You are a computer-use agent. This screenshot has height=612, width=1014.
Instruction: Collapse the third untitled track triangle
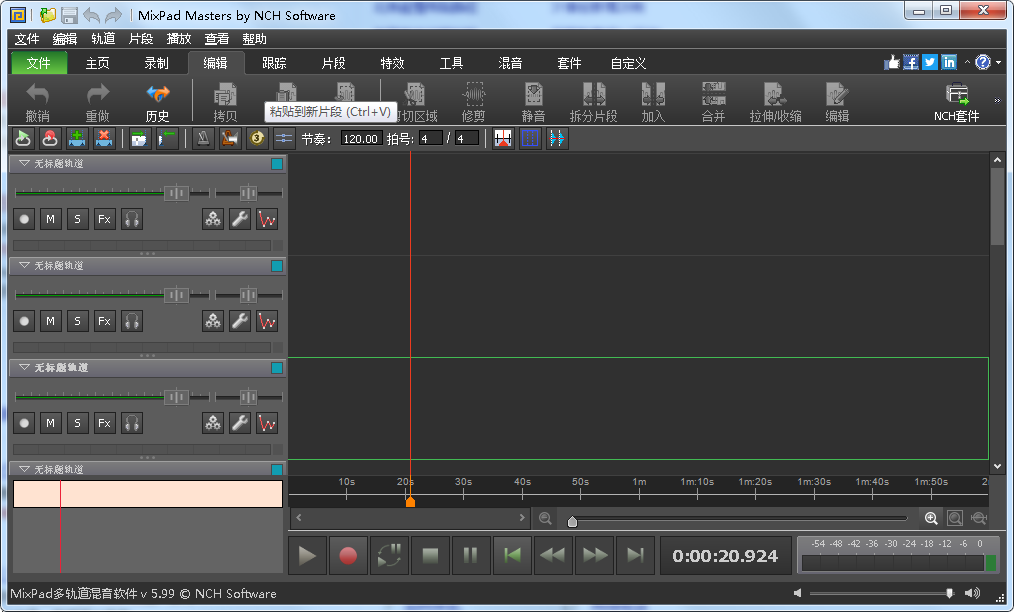23,367
